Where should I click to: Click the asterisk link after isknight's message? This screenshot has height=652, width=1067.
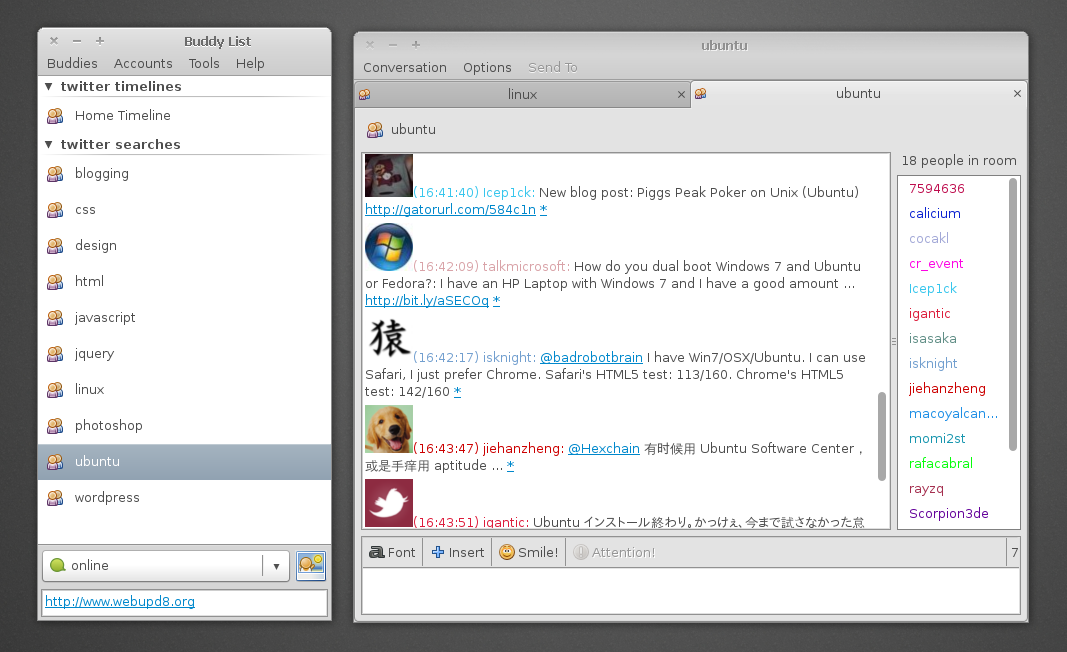(x=457, y=391)
